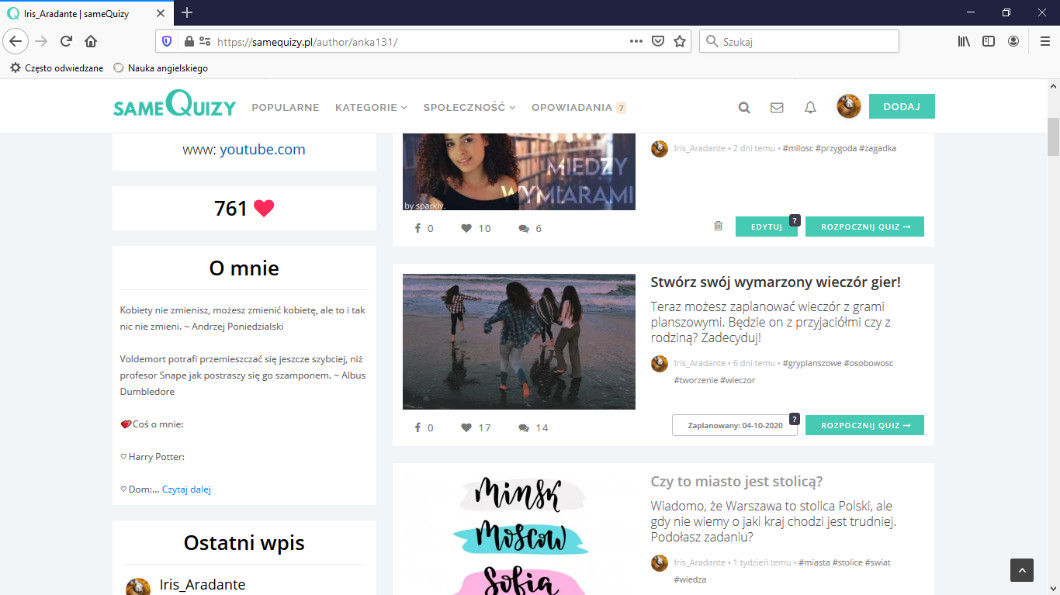Open the beach evening quiz thumbnail
The width and height of the screenshot is (1060, 595).
(519, 342)
